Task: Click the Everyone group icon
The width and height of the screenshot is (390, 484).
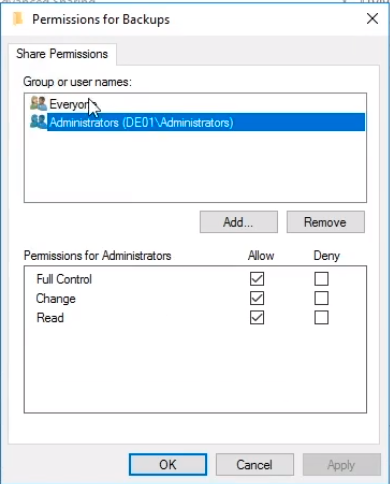Action: (x=38, y=104)
